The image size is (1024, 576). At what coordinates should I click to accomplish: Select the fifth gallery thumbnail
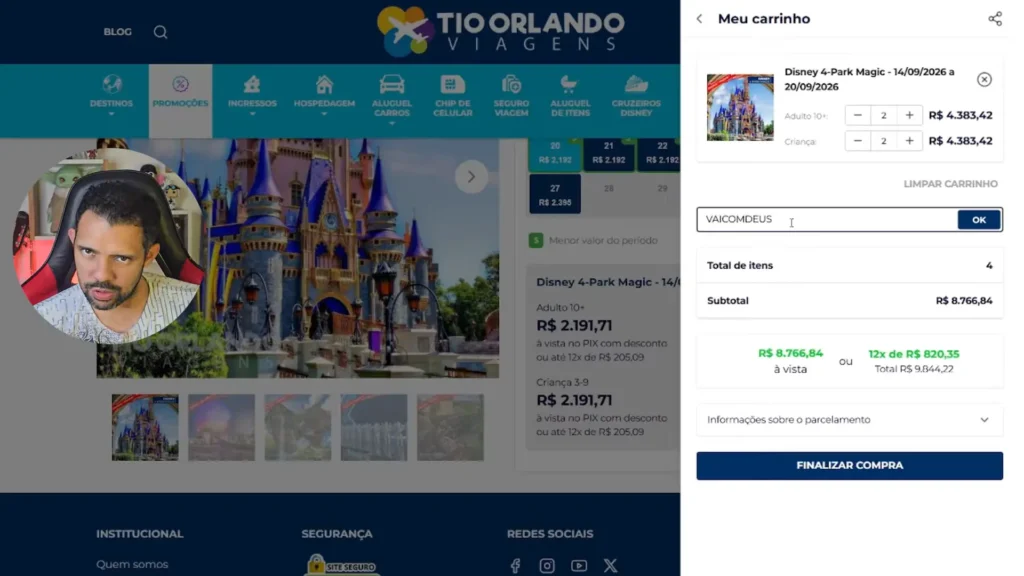(x=451, y=428)
